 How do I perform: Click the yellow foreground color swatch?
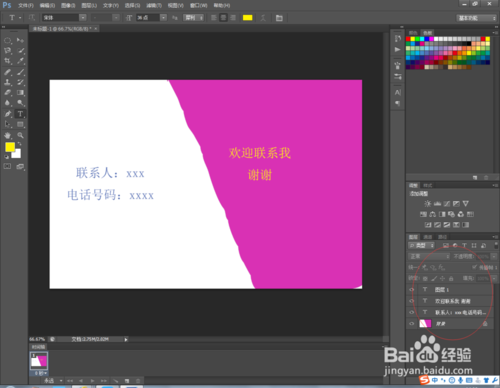click(x=10, y=147)
